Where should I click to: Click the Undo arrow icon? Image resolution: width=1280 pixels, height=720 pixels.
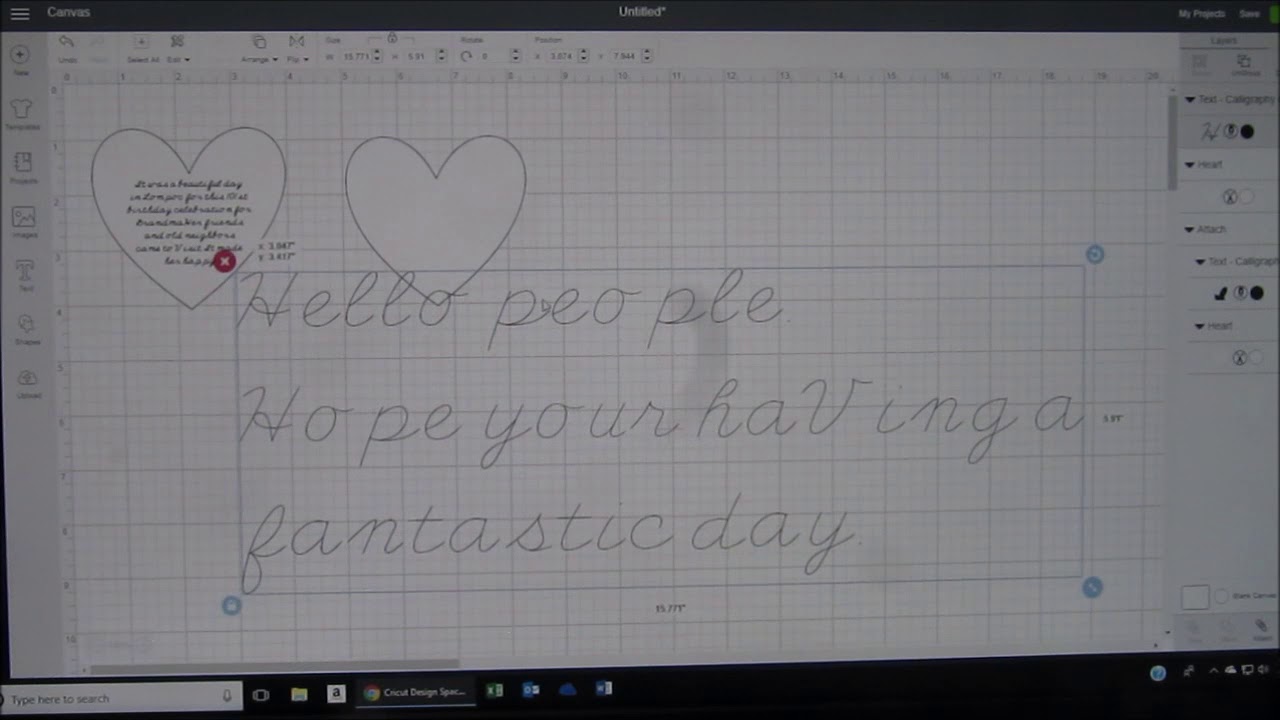[x=66, y=42]
